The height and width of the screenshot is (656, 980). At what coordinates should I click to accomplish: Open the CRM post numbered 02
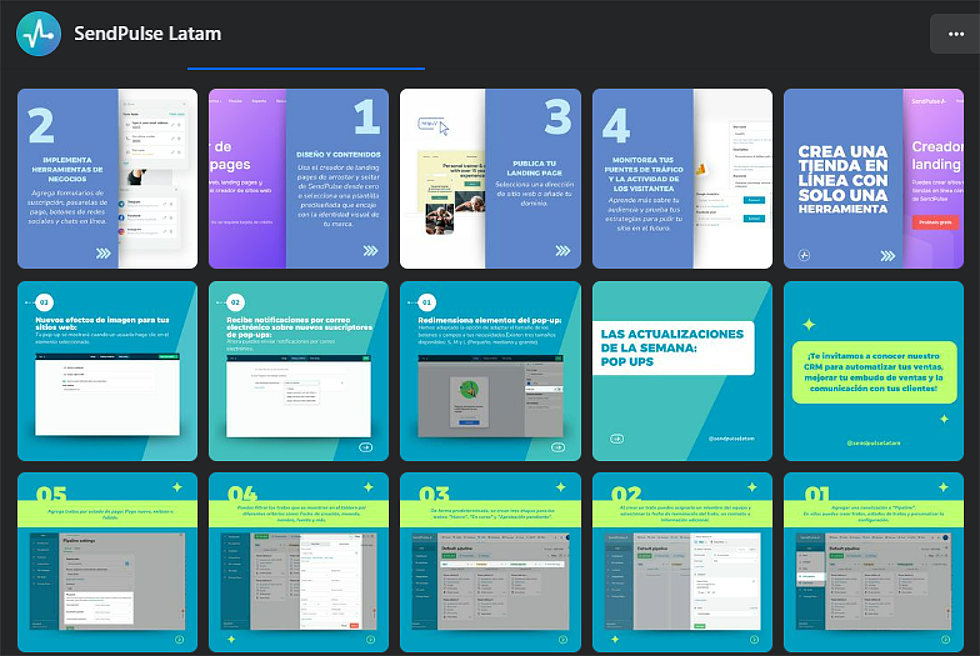tap(682, 562)
